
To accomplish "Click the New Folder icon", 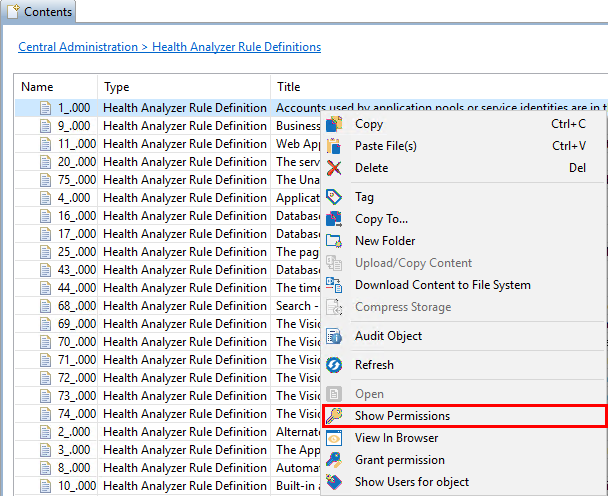I will pos(335,241).
